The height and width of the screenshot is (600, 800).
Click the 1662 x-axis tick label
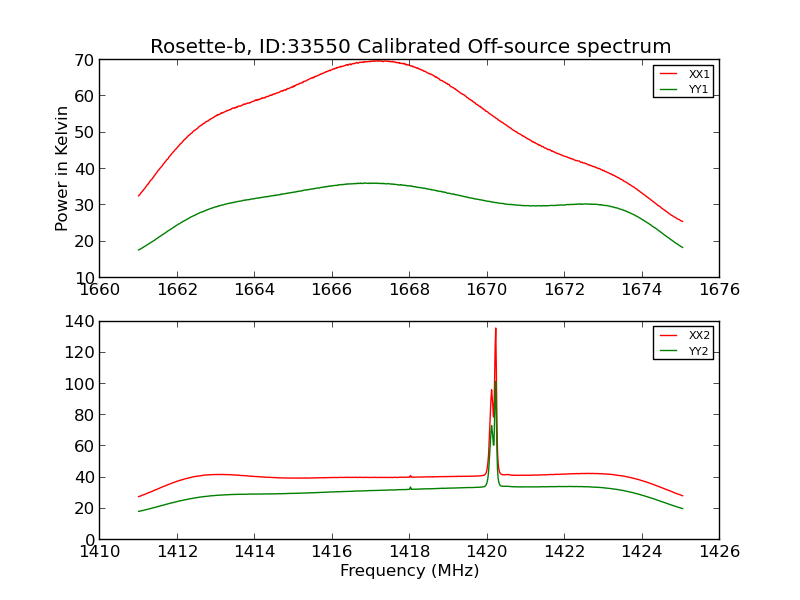click(x=177, y=290)
